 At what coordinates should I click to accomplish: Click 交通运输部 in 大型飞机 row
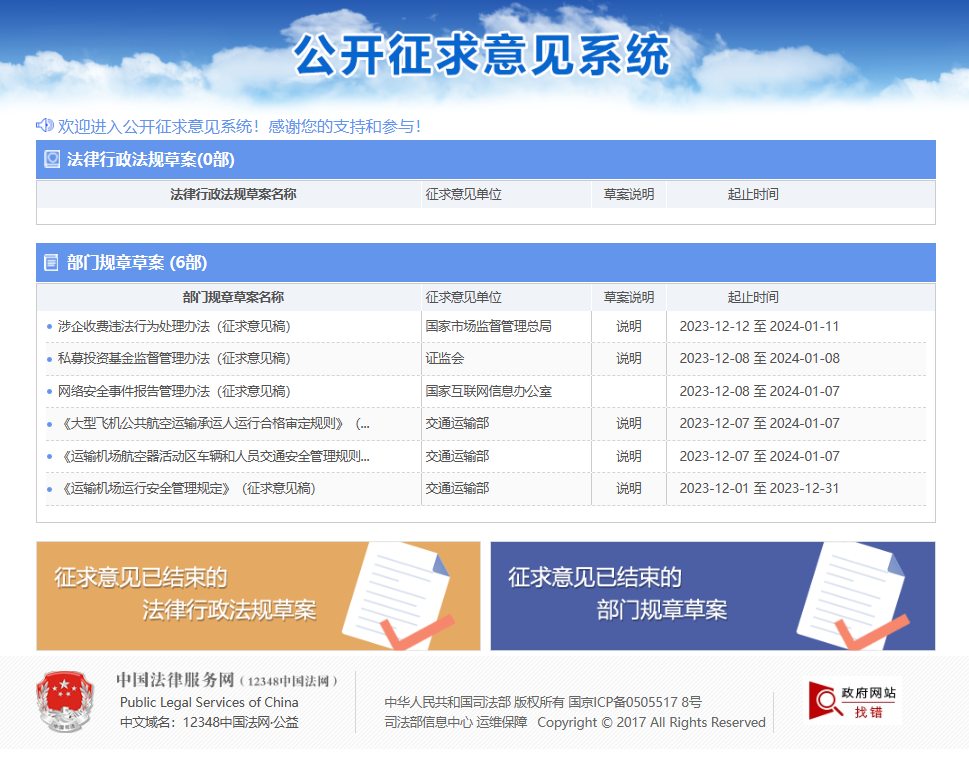(x=457, y=423)
